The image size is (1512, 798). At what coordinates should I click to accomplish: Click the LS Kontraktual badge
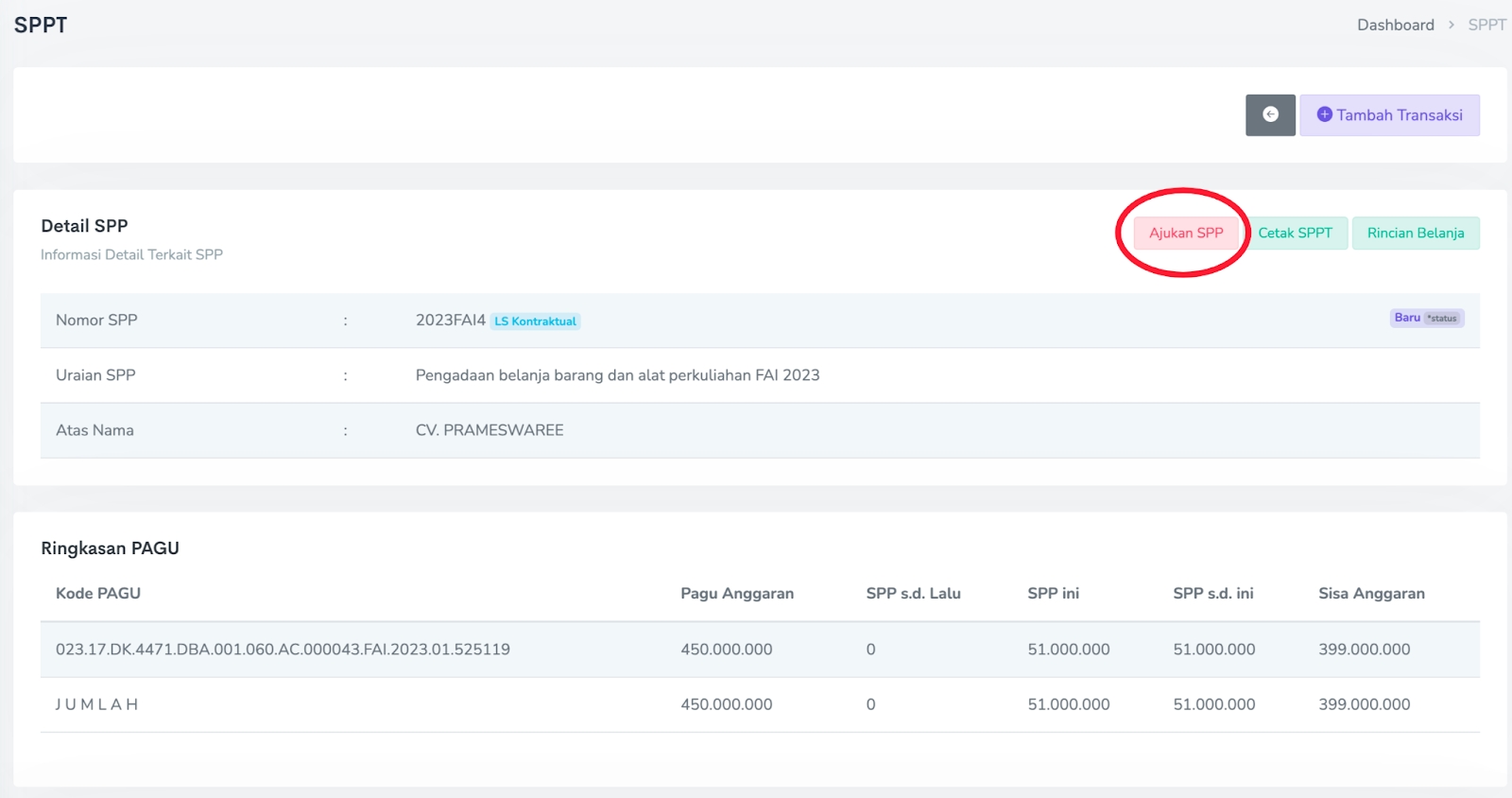(535, 321)
